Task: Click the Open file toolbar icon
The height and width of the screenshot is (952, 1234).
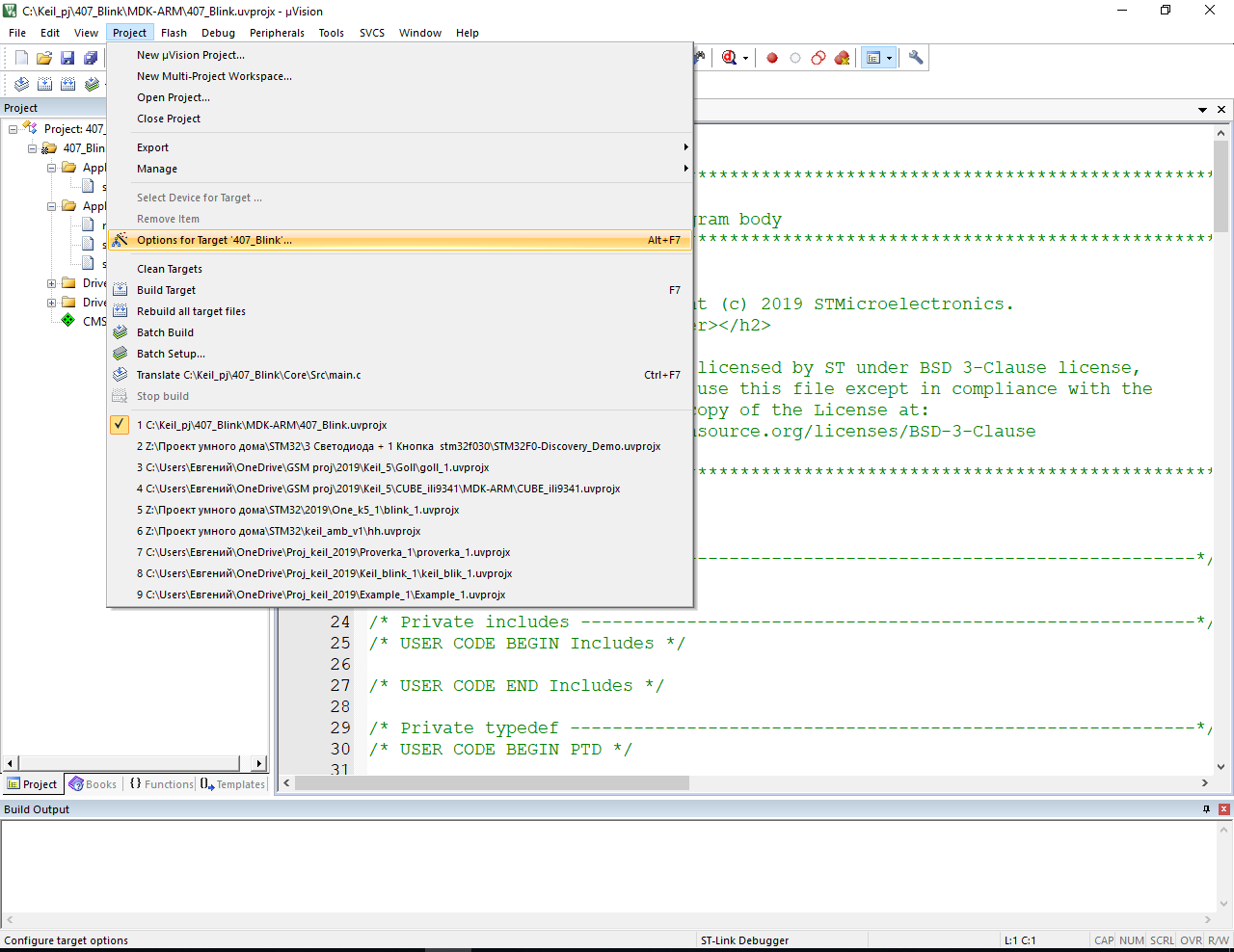Action: 44,58
